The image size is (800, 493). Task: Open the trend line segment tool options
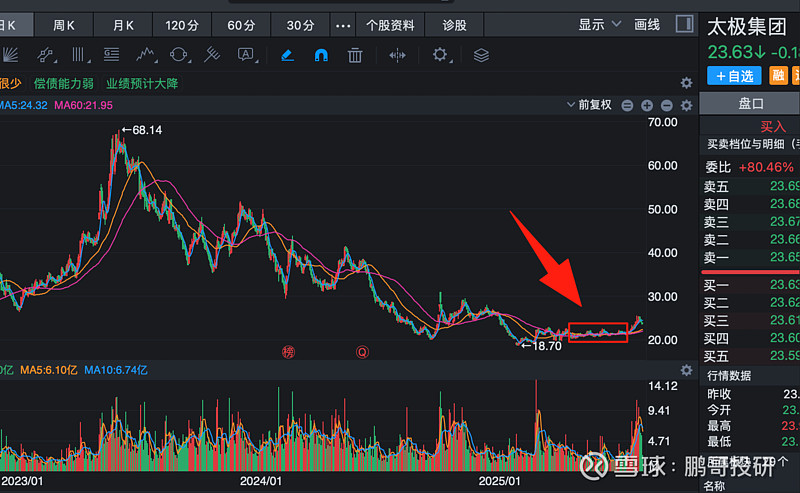point(46,55)
